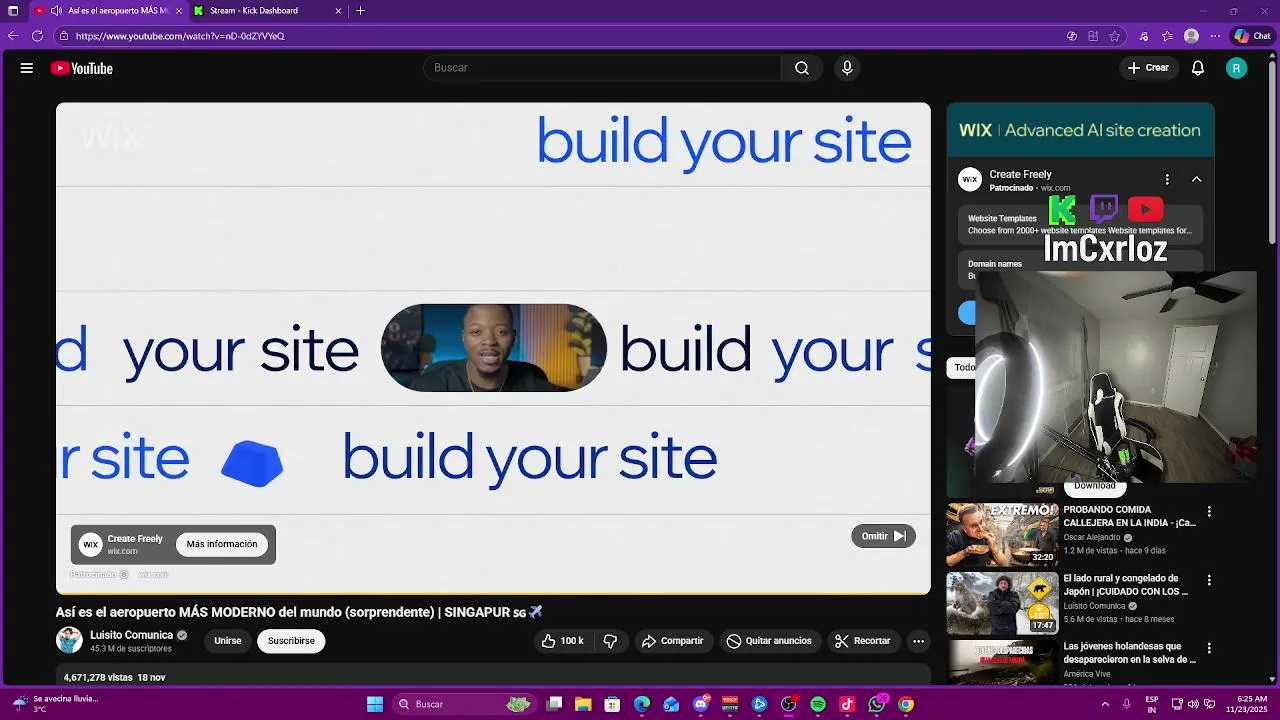Open ESP IN language input indicator
This screenshot has height=720, width=1280.
tap(1152, 704)
